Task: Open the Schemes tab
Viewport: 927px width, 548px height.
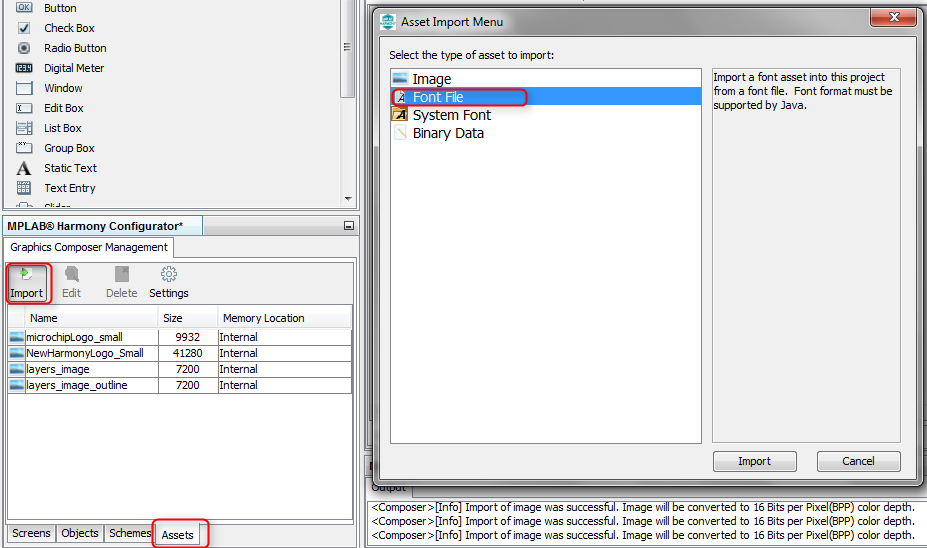Action: coord(130,534)
